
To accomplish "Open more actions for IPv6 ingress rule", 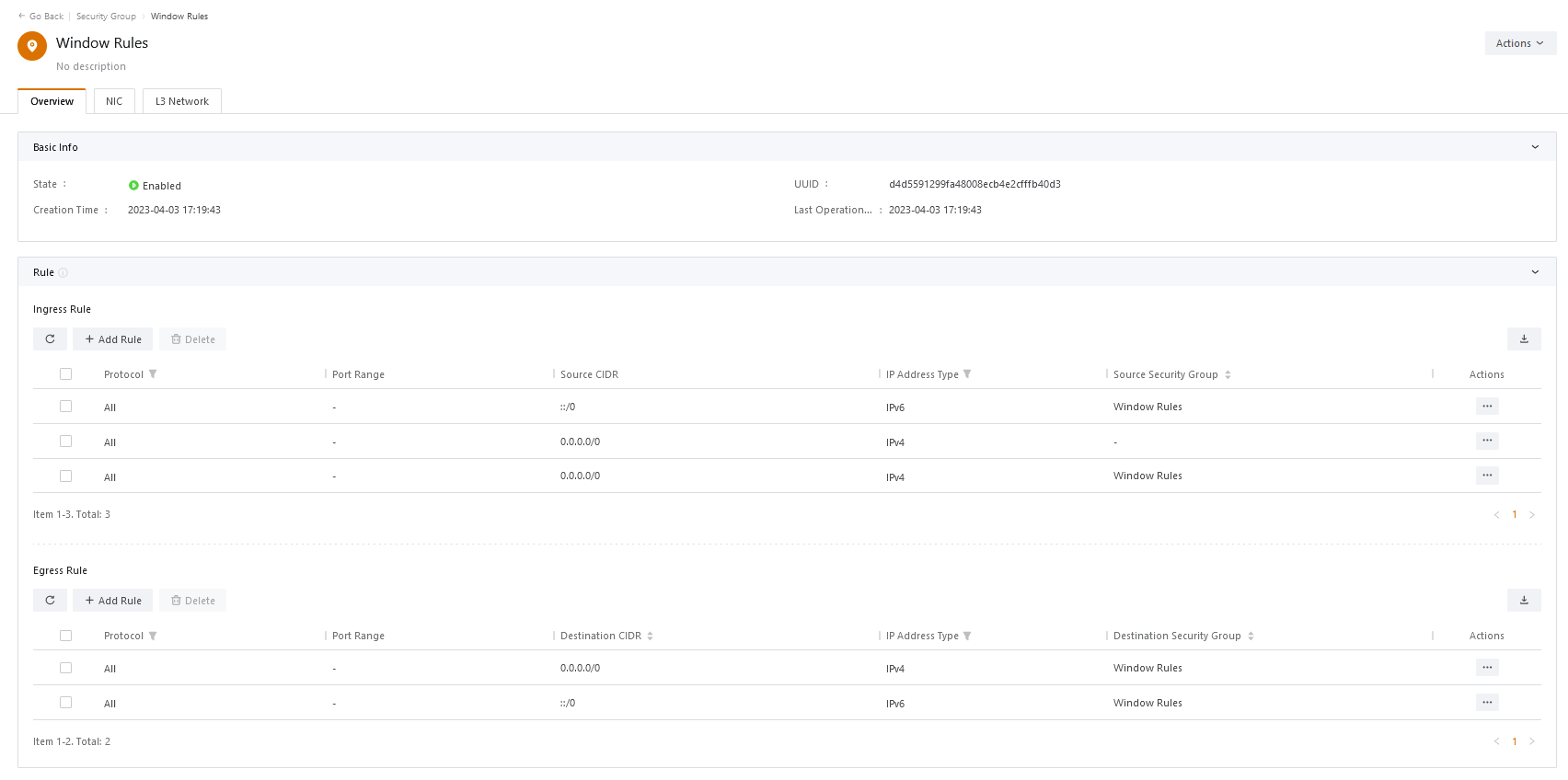I will 1487,407.
